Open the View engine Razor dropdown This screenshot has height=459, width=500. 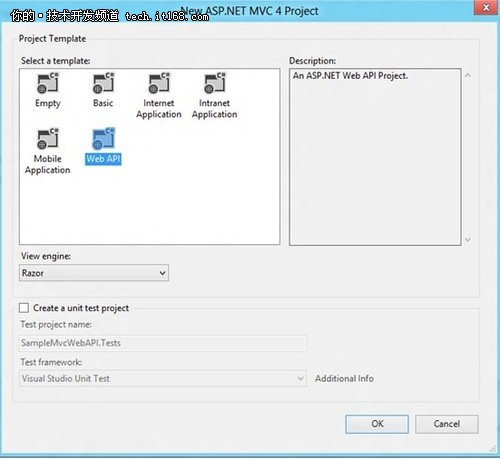click(x=94, y=273)
